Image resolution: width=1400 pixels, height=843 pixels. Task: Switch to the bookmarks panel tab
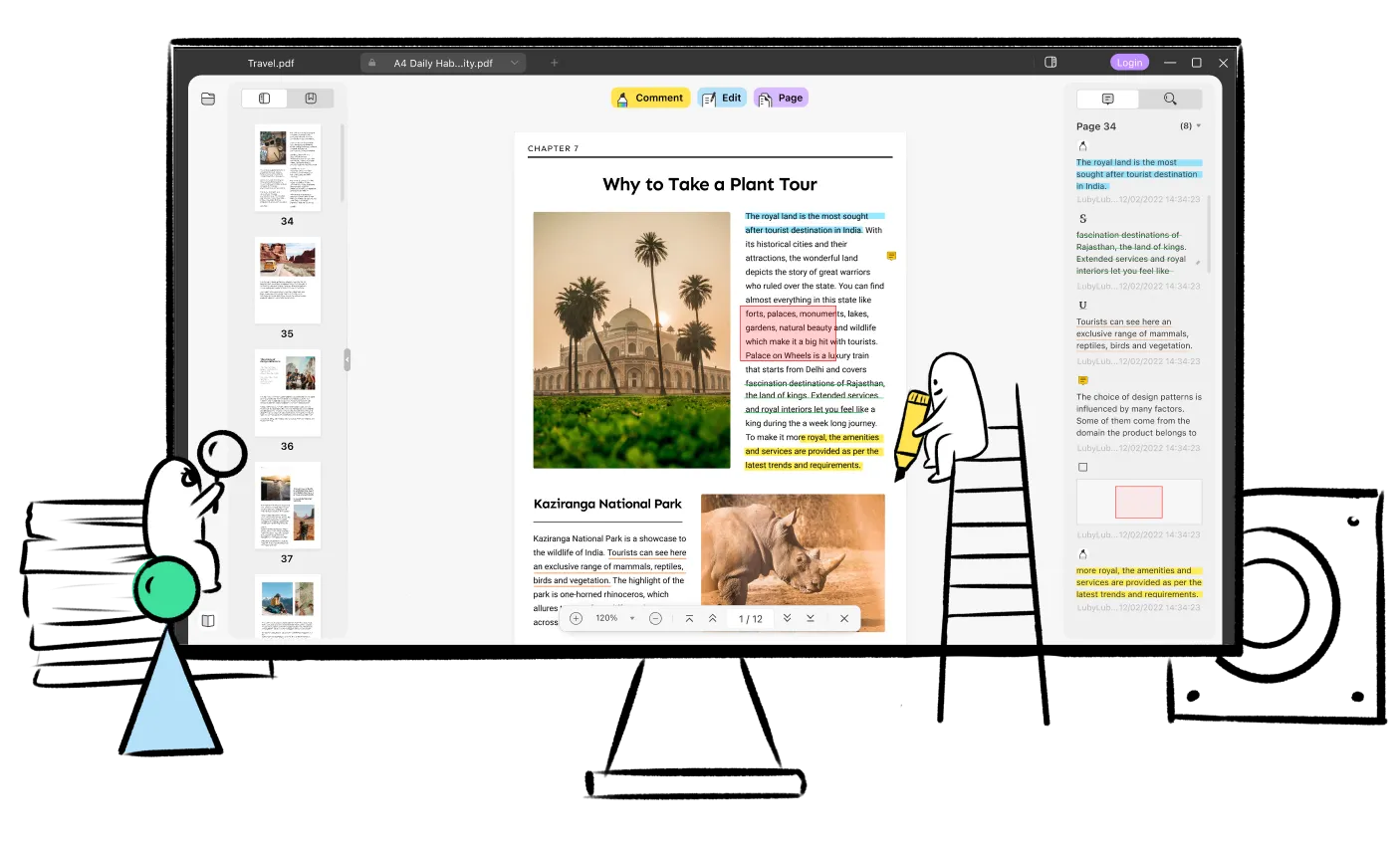coord(311,99)
